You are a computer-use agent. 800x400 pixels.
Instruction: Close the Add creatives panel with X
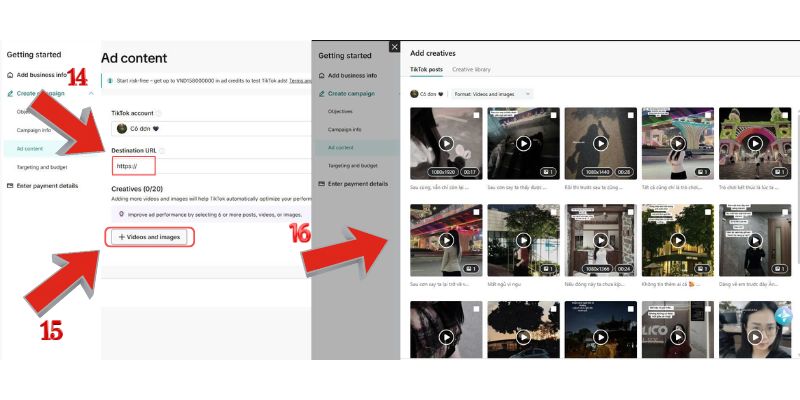[394, 47]
